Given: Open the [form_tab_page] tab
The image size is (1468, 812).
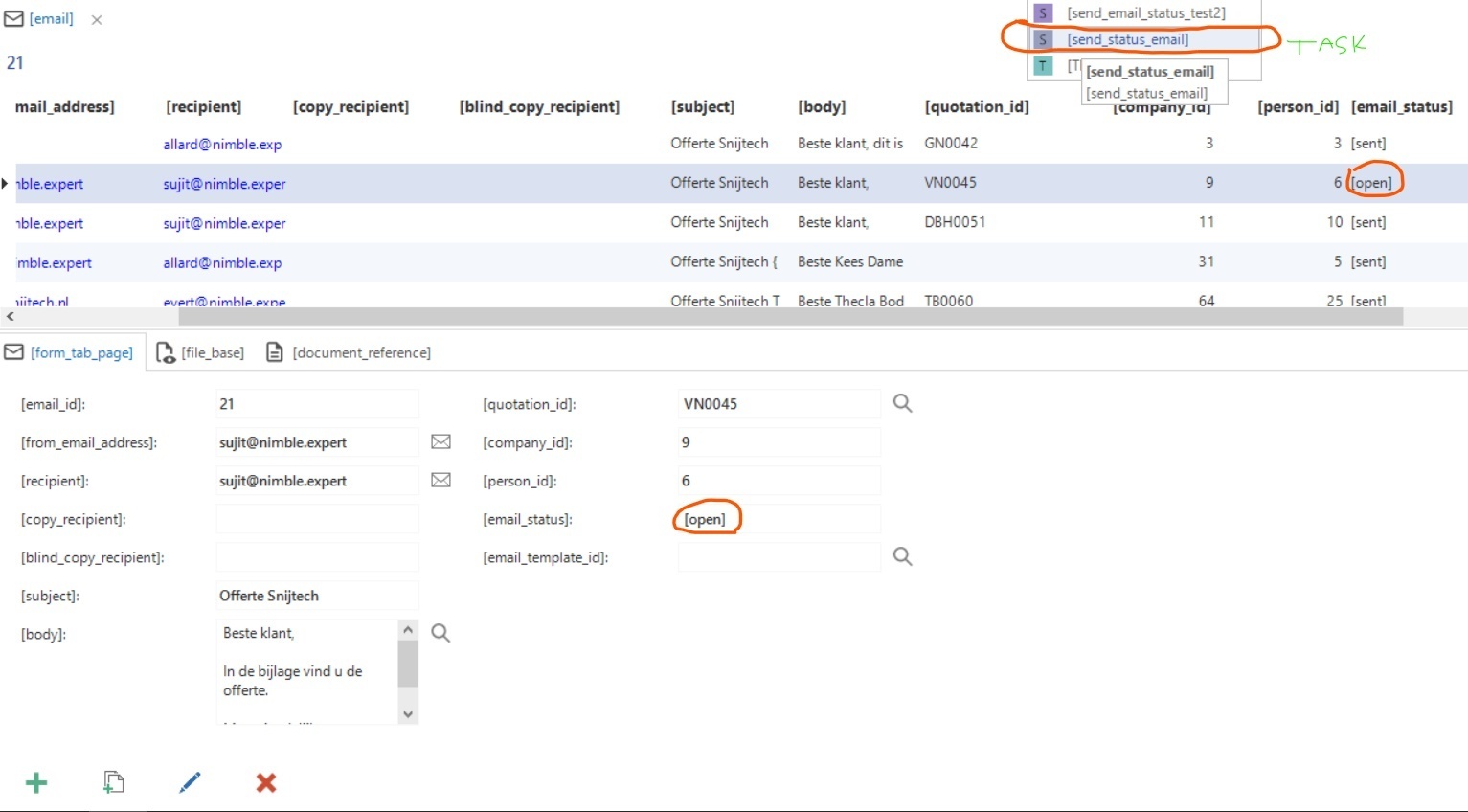Looking at the screenshot, I should pyautogui.click(x=69, y=352).
